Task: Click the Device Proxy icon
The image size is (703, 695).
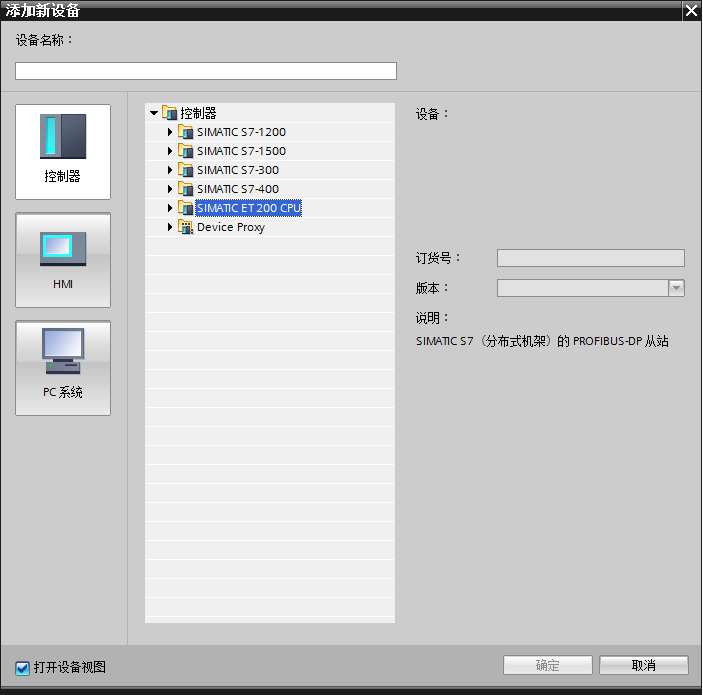Action: pos(185,227)
